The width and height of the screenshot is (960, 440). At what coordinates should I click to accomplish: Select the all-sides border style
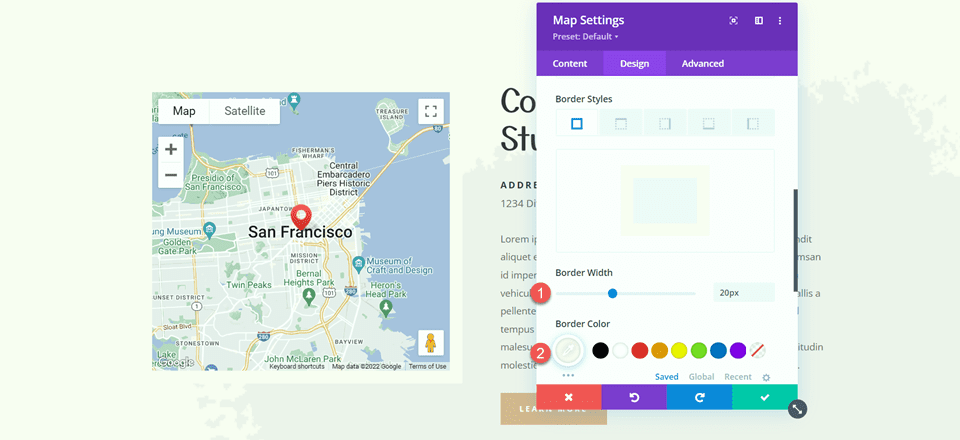(577, 124)
